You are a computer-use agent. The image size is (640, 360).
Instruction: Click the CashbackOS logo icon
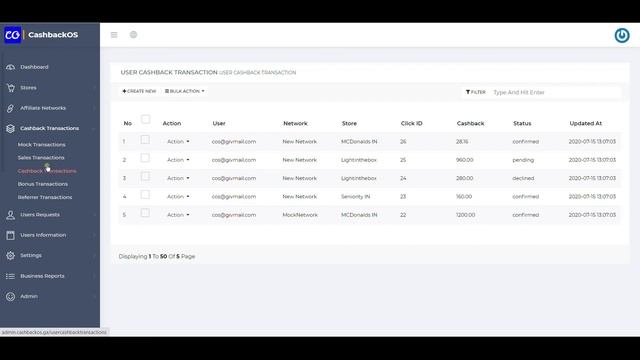tap(13, 35)
